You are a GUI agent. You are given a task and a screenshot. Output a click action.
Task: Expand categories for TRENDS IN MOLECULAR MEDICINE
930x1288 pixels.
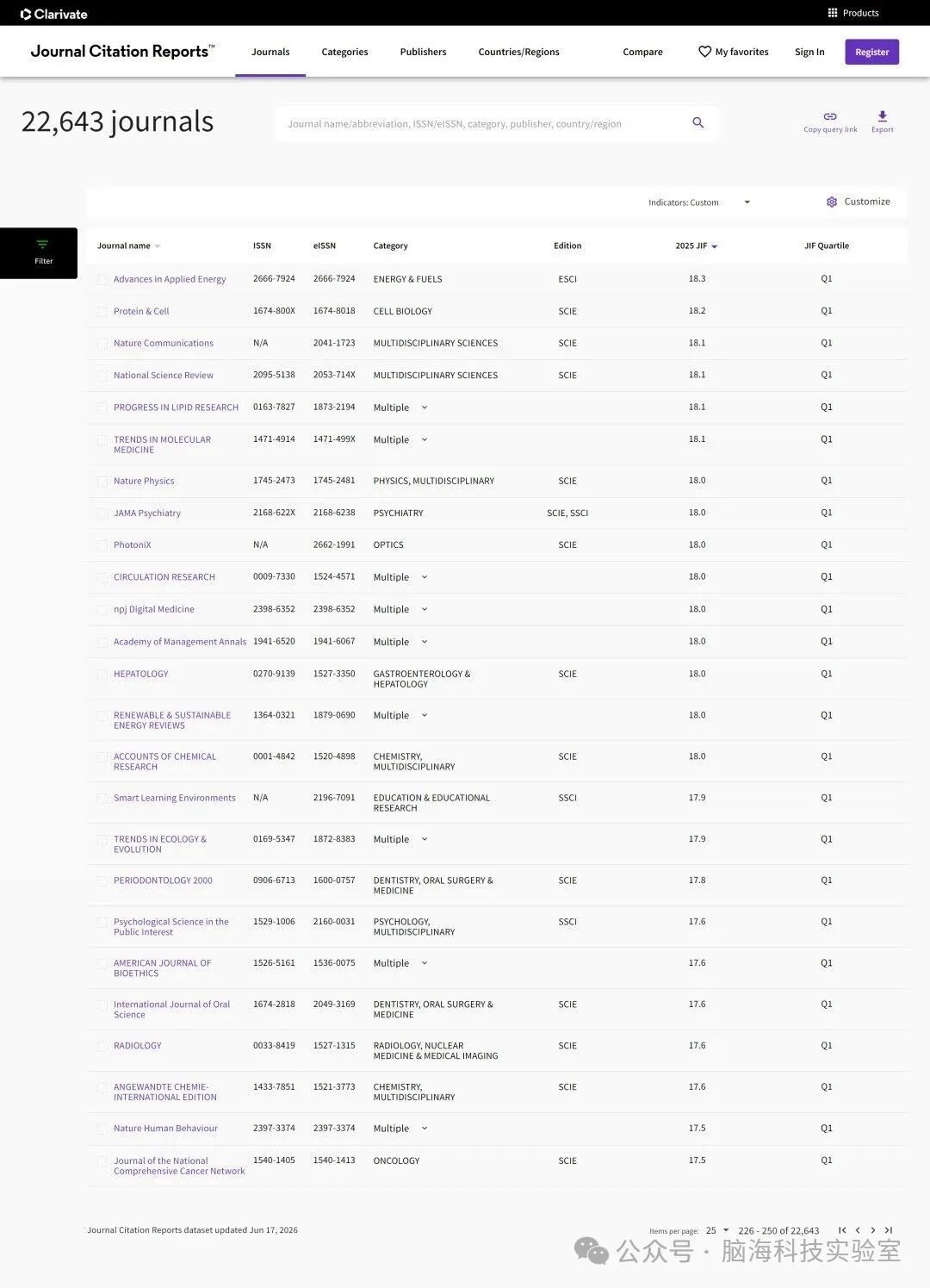tap(424, 439)
